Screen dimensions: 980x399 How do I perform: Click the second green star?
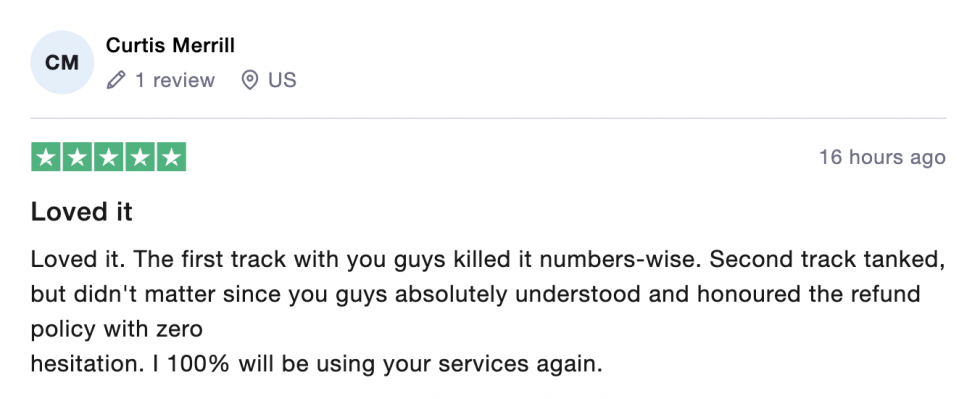click(77, 157)
